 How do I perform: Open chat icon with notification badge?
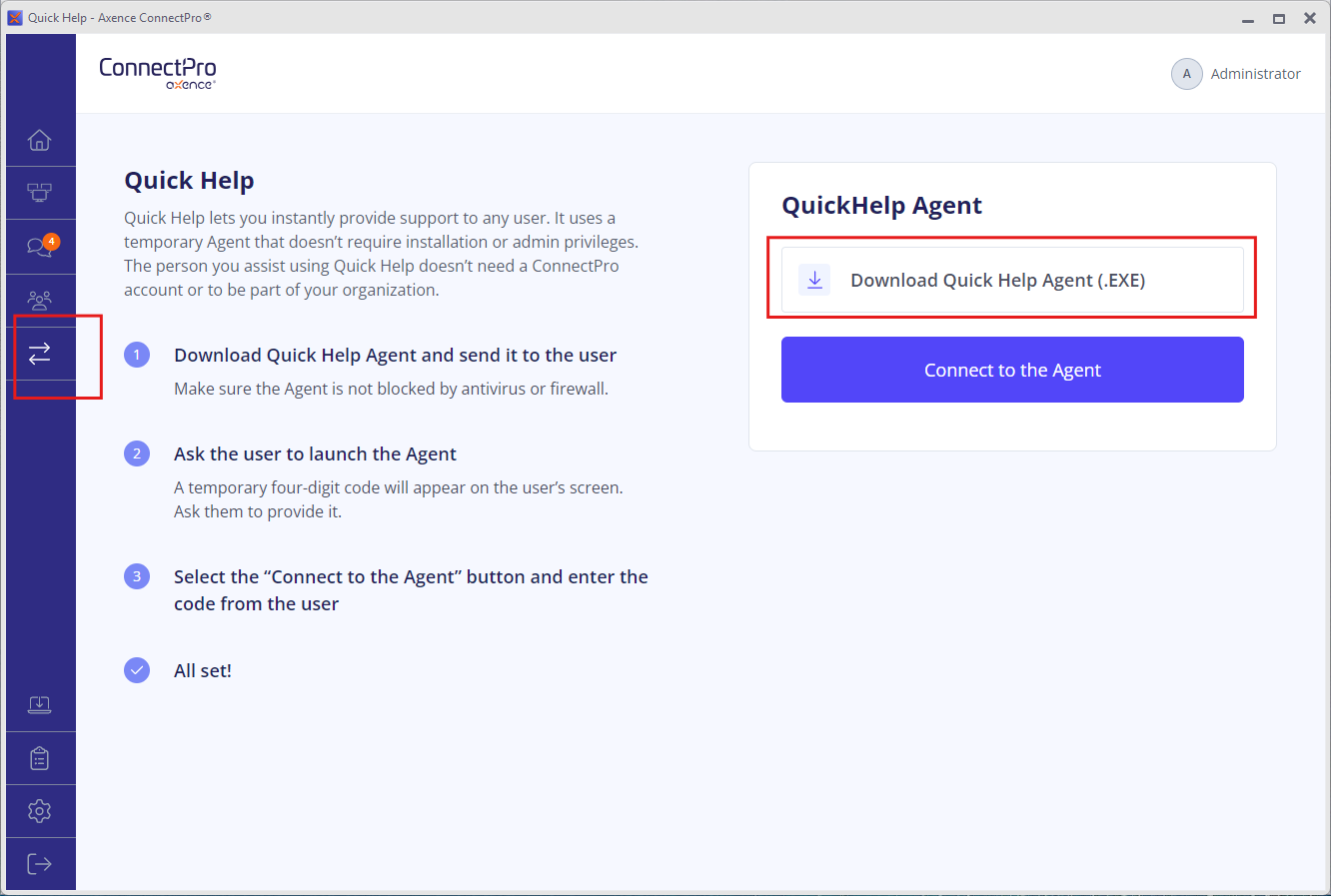tap(40, 246)
